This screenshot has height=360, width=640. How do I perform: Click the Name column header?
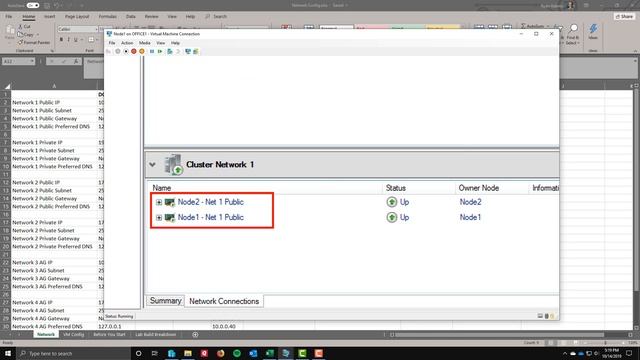click(162, 188)
